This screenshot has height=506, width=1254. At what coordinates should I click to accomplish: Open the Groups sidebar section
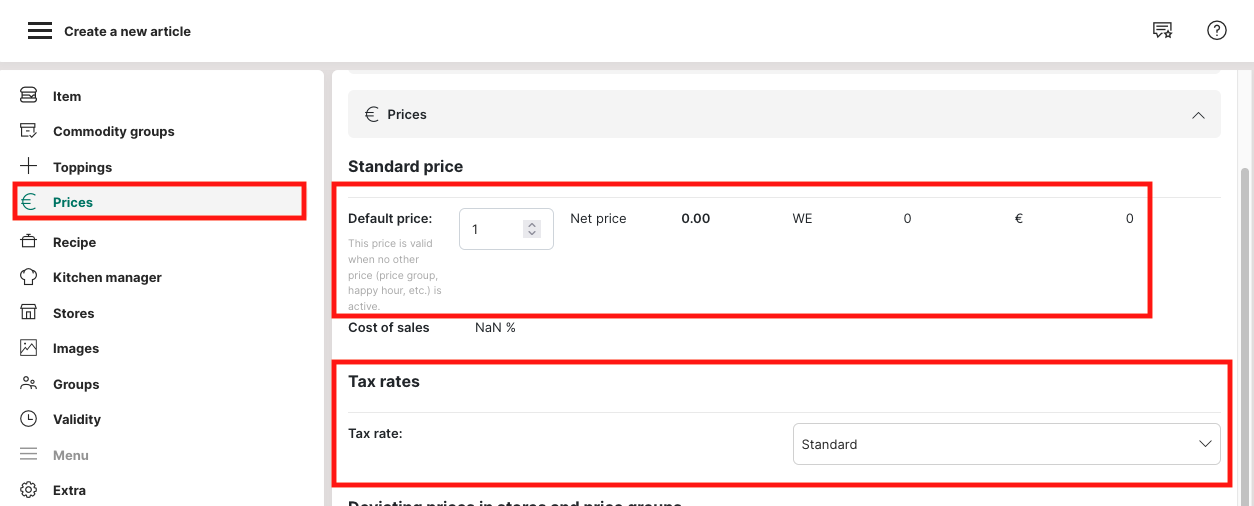tap(76, 384)
